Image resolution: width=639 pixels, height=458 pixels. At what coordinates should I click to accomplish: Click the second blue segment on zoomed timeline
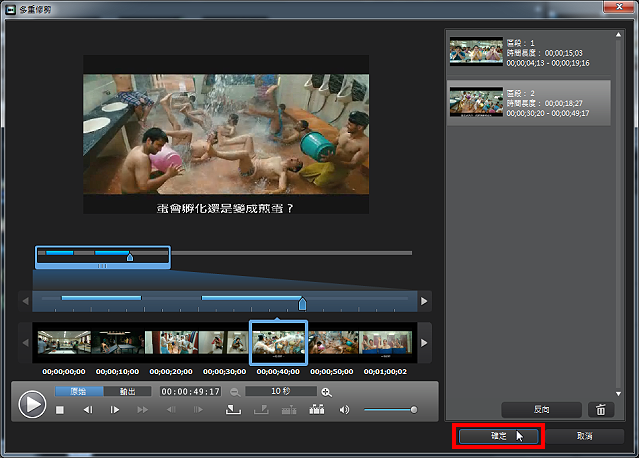(x=251, y=298)
